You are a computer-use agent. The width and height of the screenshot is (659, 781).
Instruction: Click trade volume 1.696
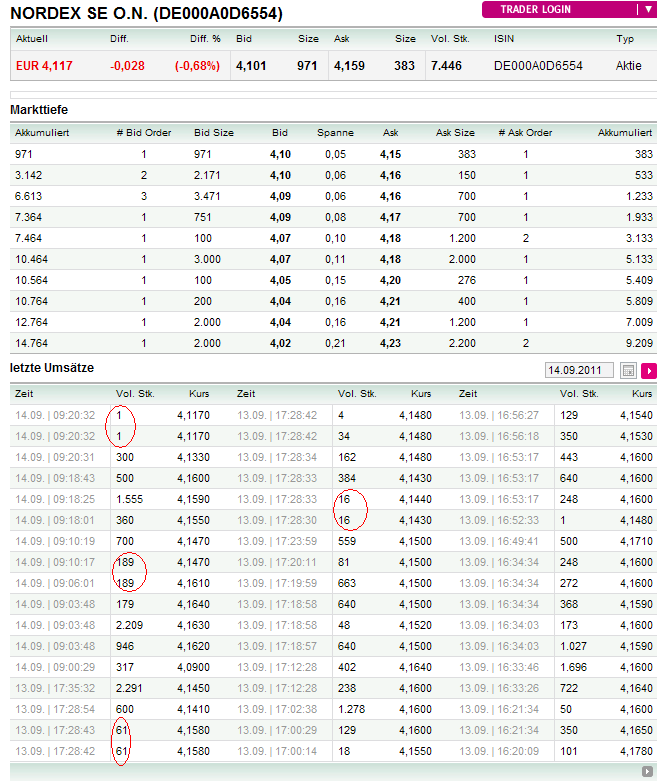tap(574, 667)
